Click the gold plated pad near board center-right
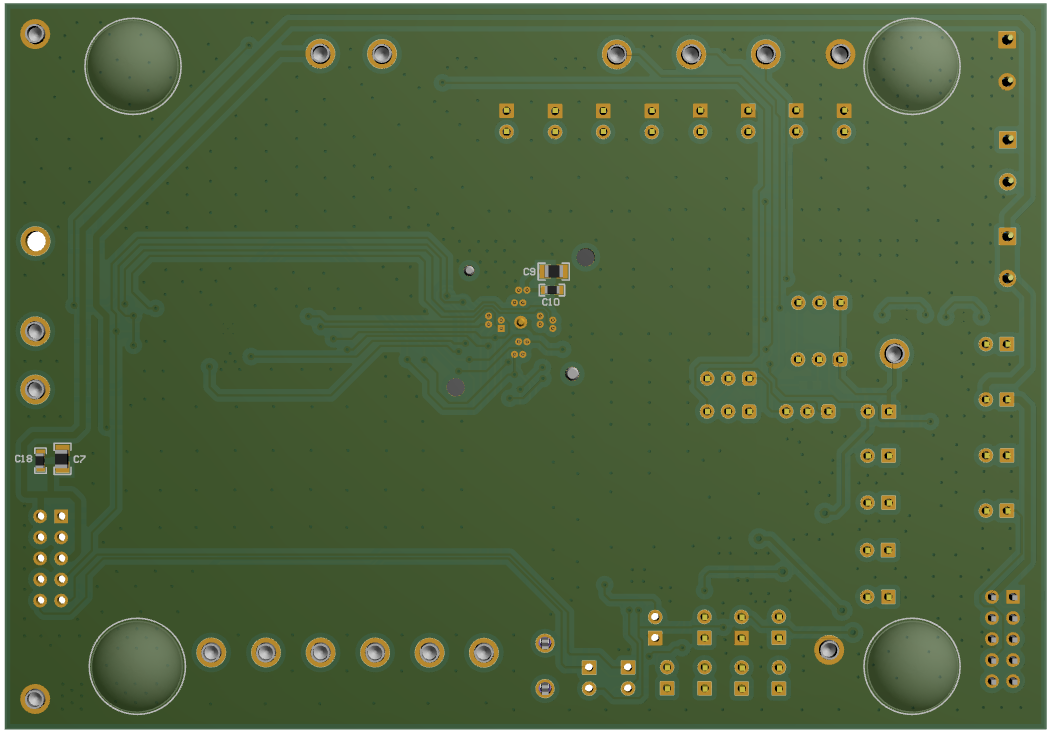Viewport: 1052px width, 735px height. pos(895,352)
